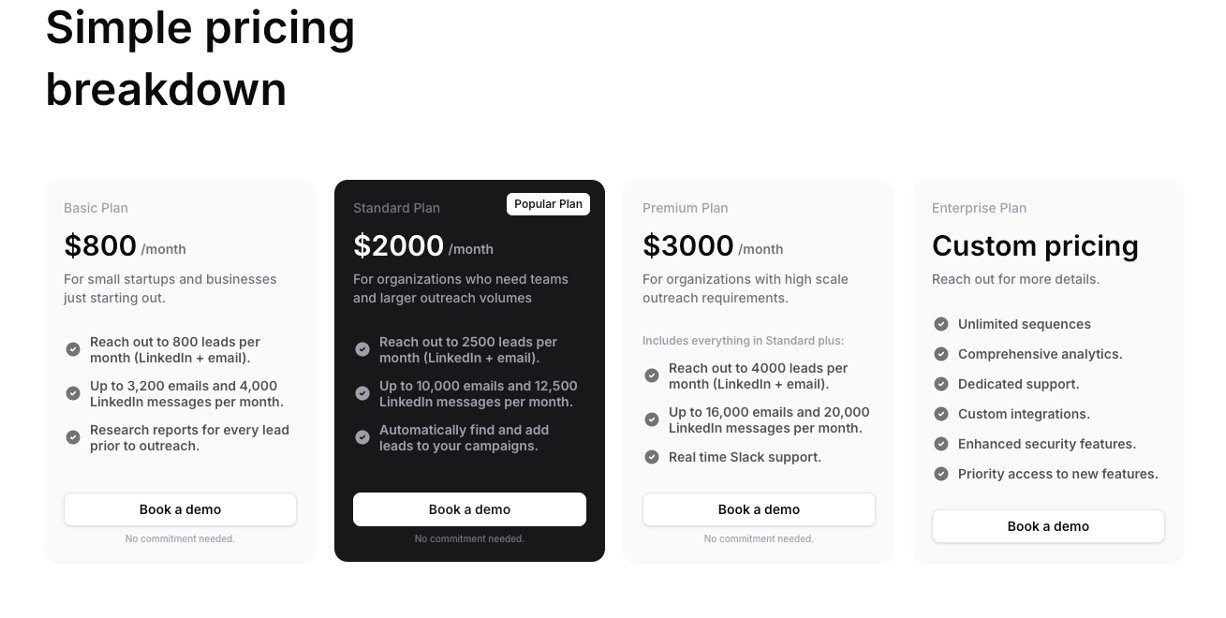1226x618 pixels.
Task: Book a demo for the Standard Plan
Action: coord(469,509)
